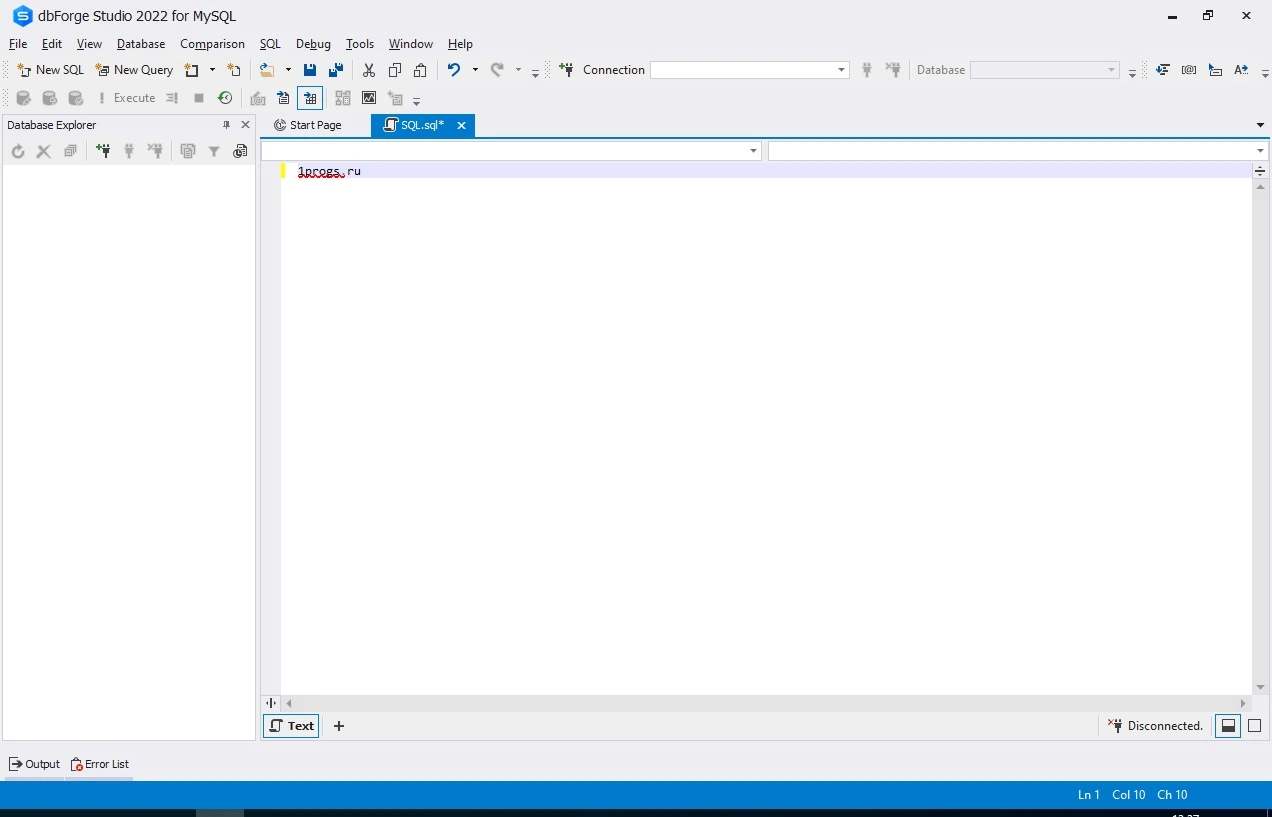Open the Comparison menu

click(x=212, y=44)
